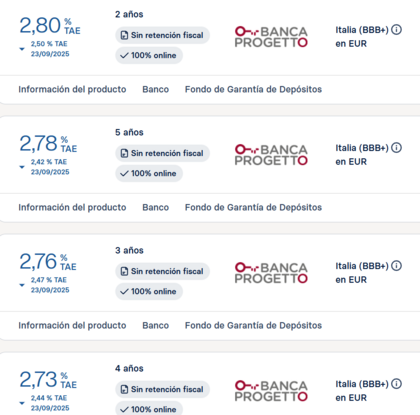420x415 pixels.
Task: Show rating info for 3-year deposit
Action: click(x=396, y=266)
